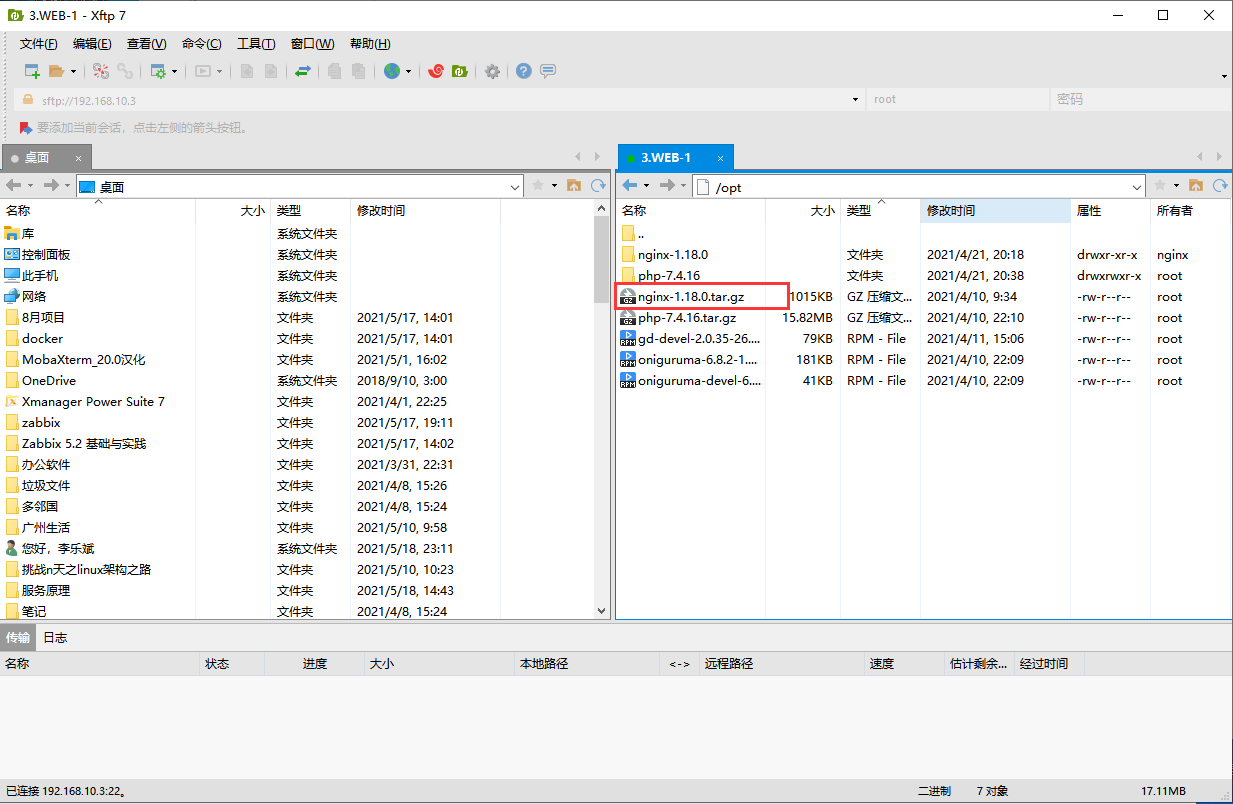1233x804 pixels.
Task: Select the php-7.4.16 remote folder
Action: point(669,276)
